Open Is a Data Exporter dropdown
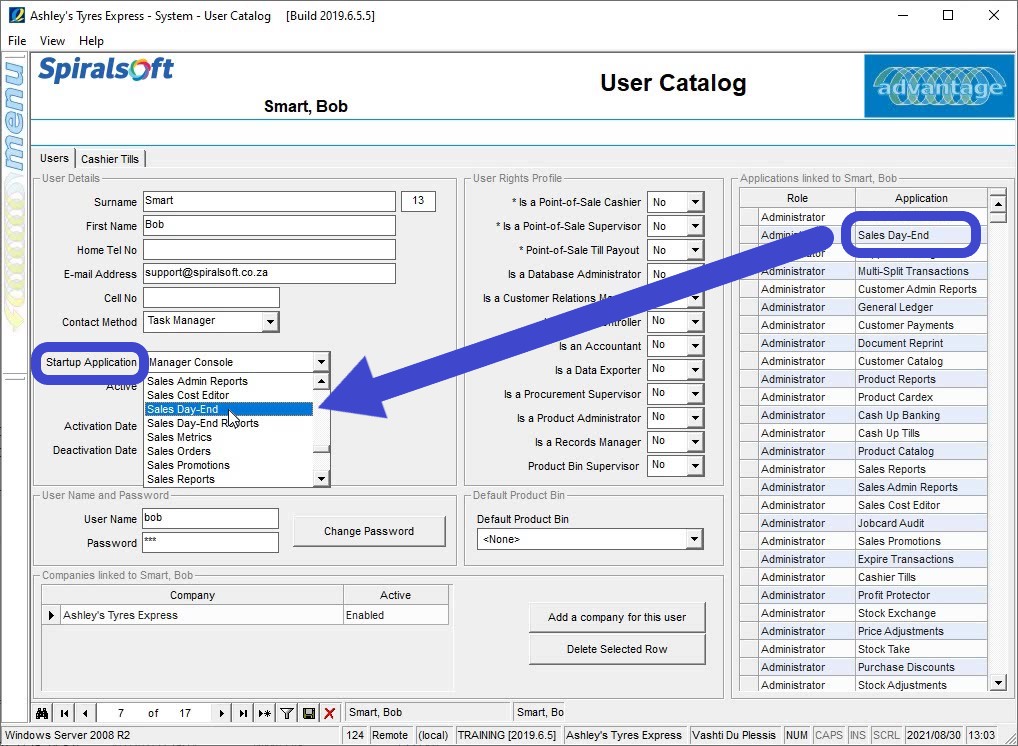Viewport: 1018px width, 746px height. coord(695,369)
